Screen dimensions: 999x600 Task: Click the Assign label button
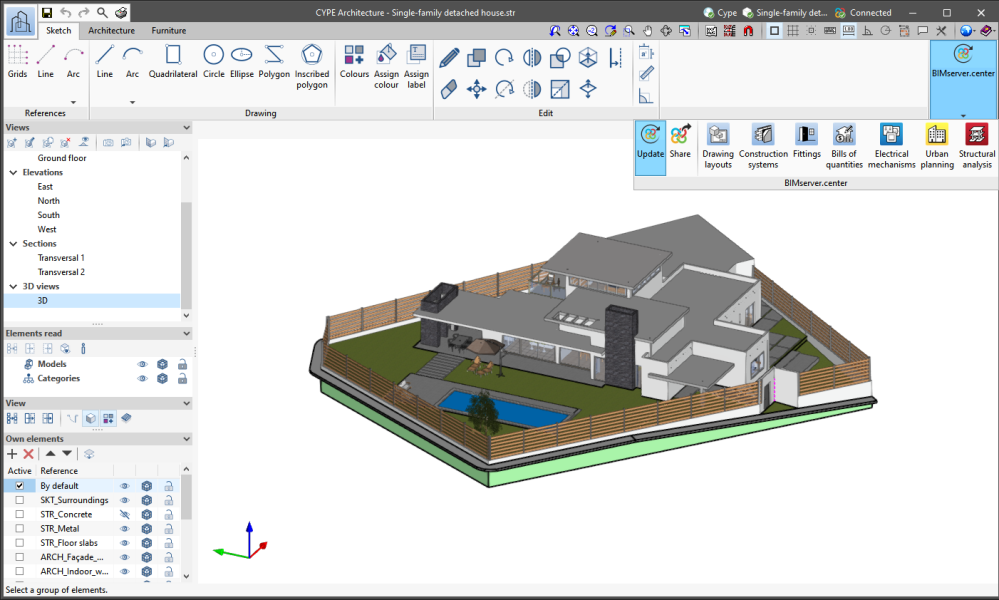click(416, 65)
